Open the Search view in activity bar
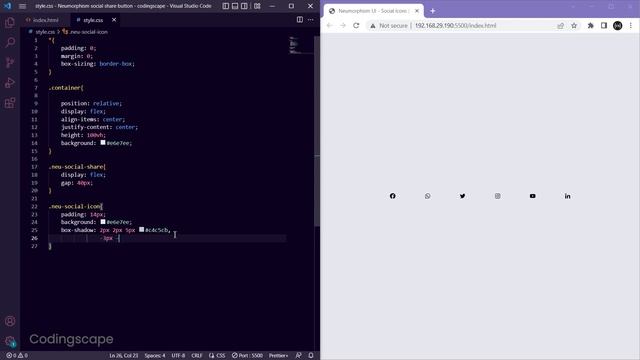 tap(10, 42)
